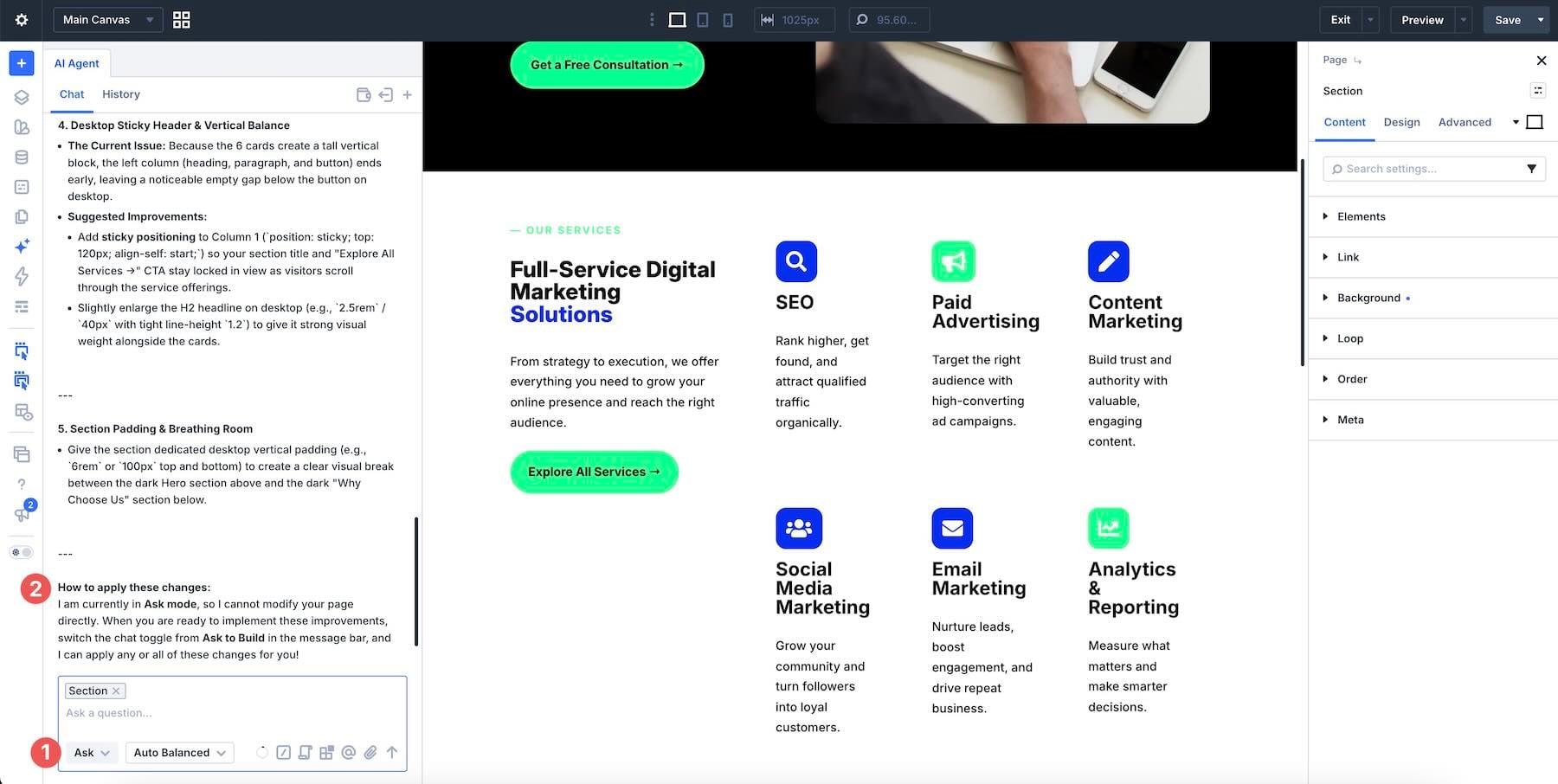The width and height of the screenshot is (1558, 784).
Task: Select the AI Agent panel tab
Action: click(76, 63)
